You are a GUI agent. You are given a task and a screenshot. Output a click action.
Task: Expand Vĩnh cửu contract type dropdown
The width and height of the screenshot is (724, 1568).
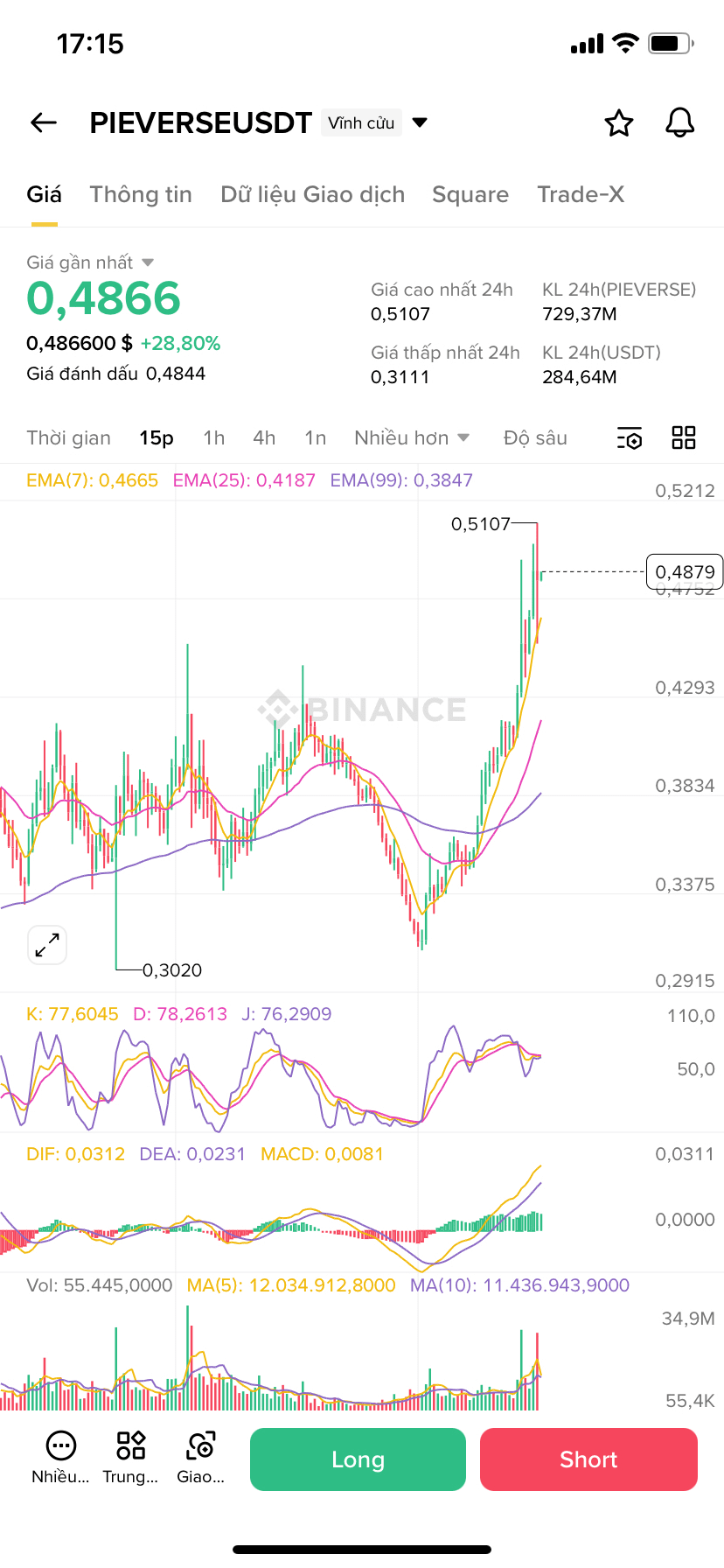coord(421,122)
